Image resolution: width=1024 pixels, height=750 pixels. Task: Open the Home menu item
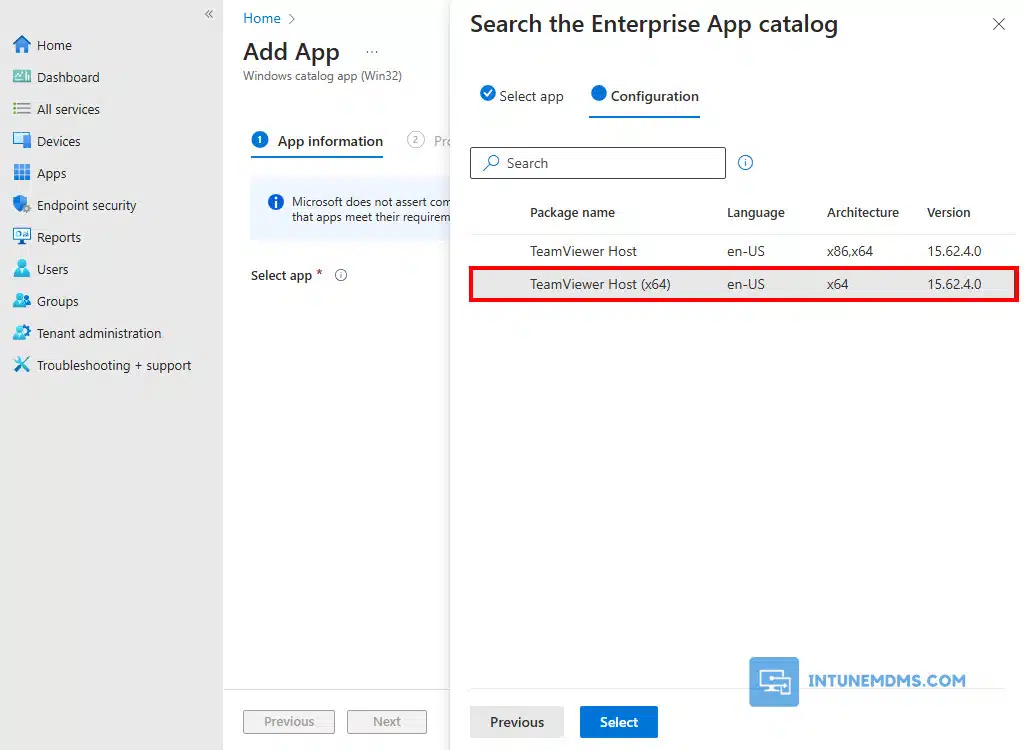54,45
